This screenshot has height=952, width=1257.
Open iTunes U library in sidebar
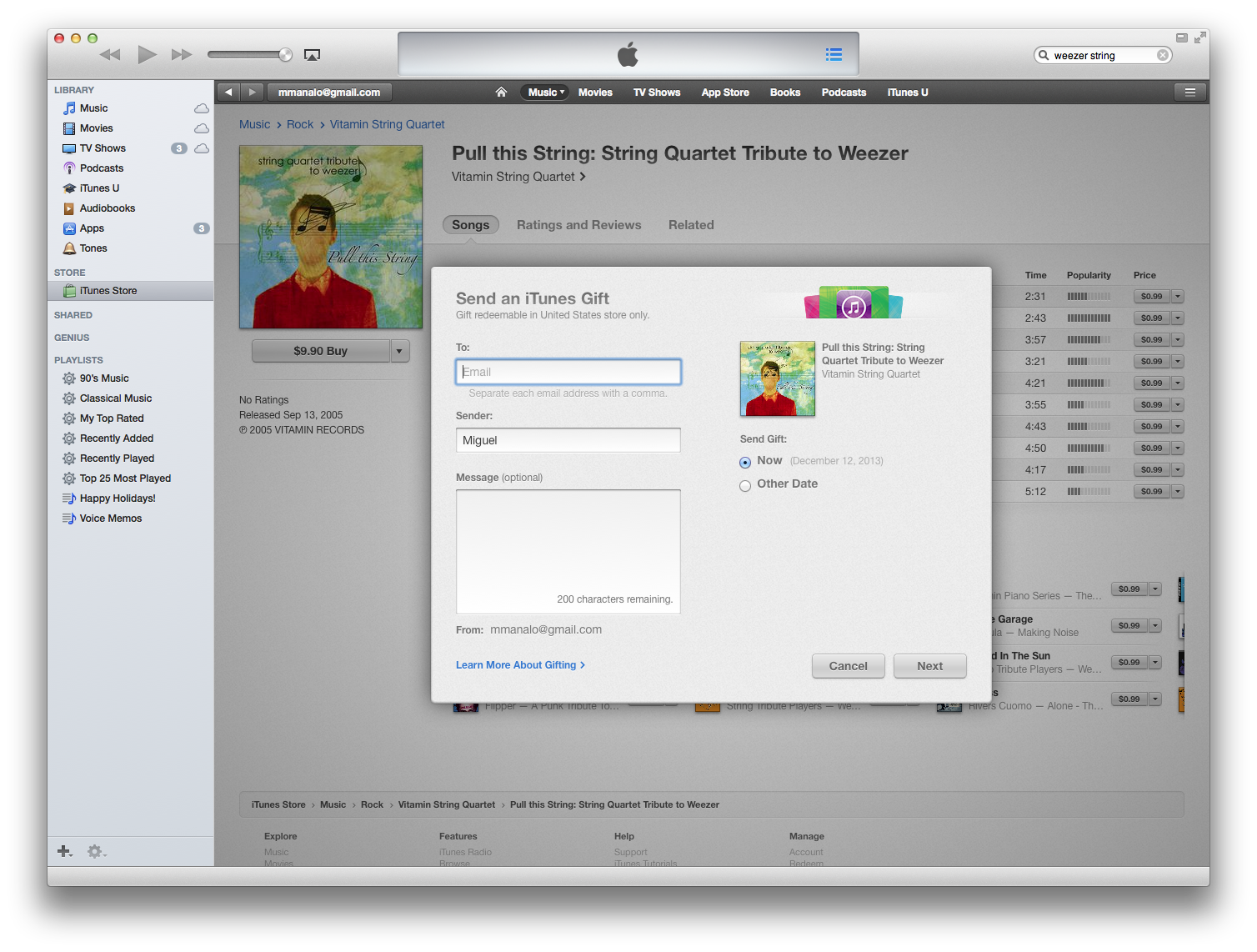tap(99, 188)
